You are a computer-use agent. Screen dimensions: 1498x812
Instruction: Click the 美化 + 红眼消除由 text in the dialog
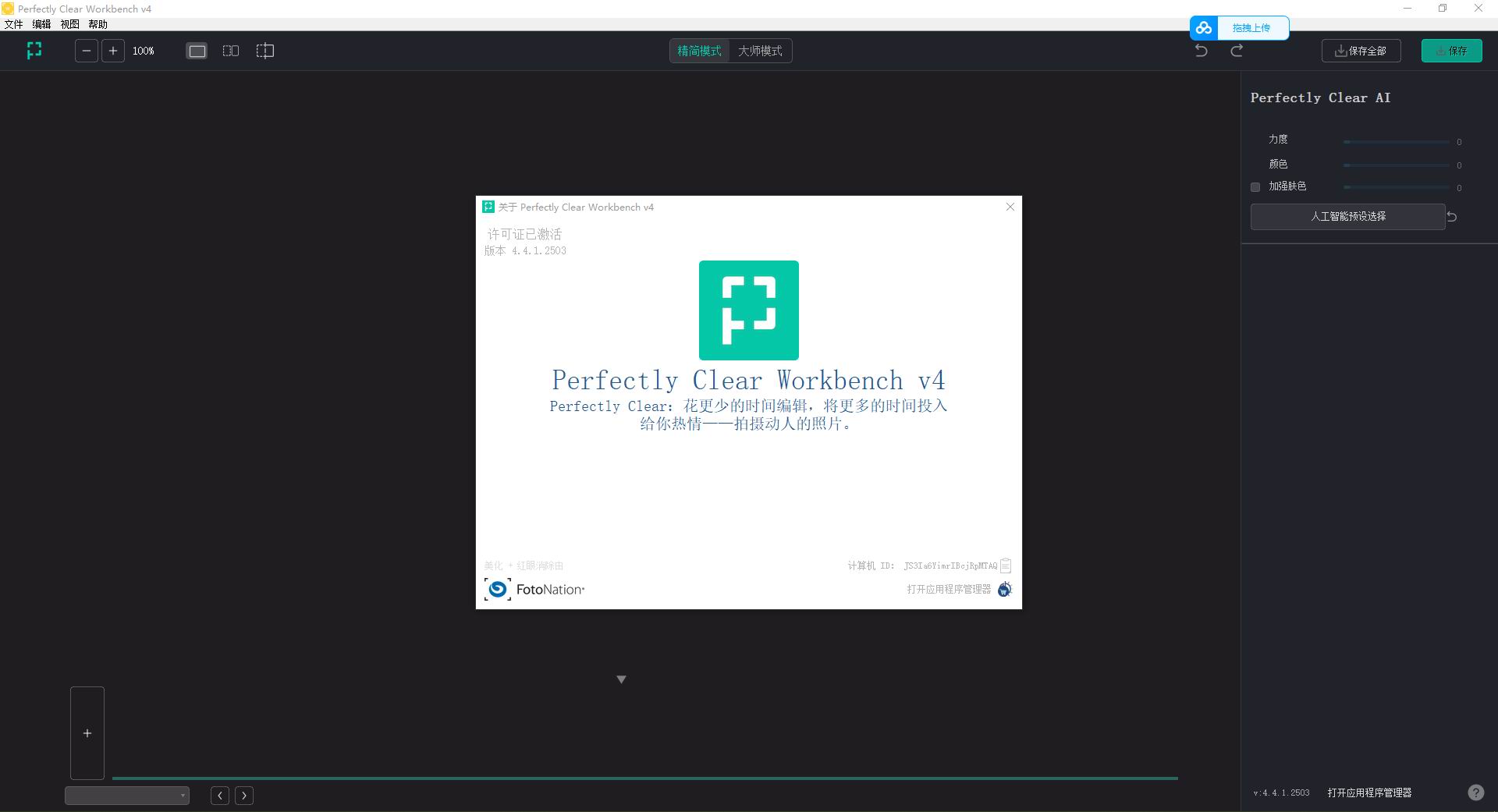coord(524,566)
